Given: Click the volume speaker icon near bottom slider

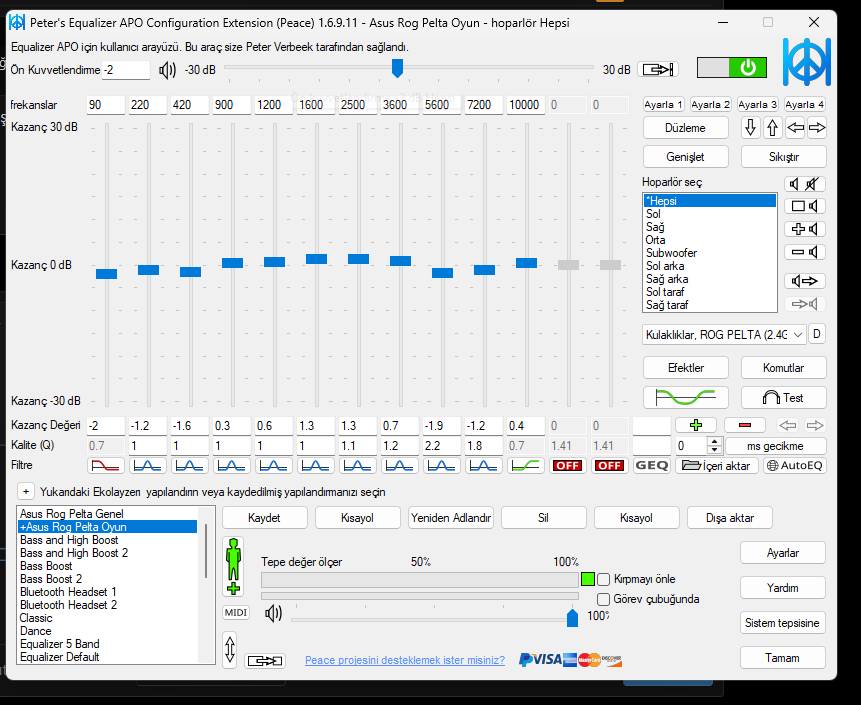Looking at the screenshot, I should 273,613.
